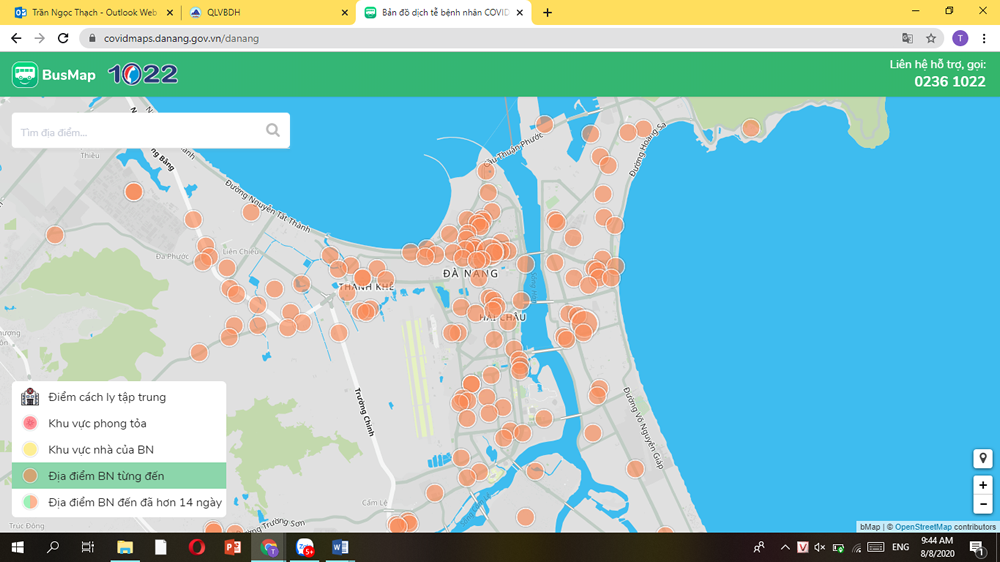Open PowerPoint from the Windows taskbar
The image size is (1000, 562).
coord(233,547)
